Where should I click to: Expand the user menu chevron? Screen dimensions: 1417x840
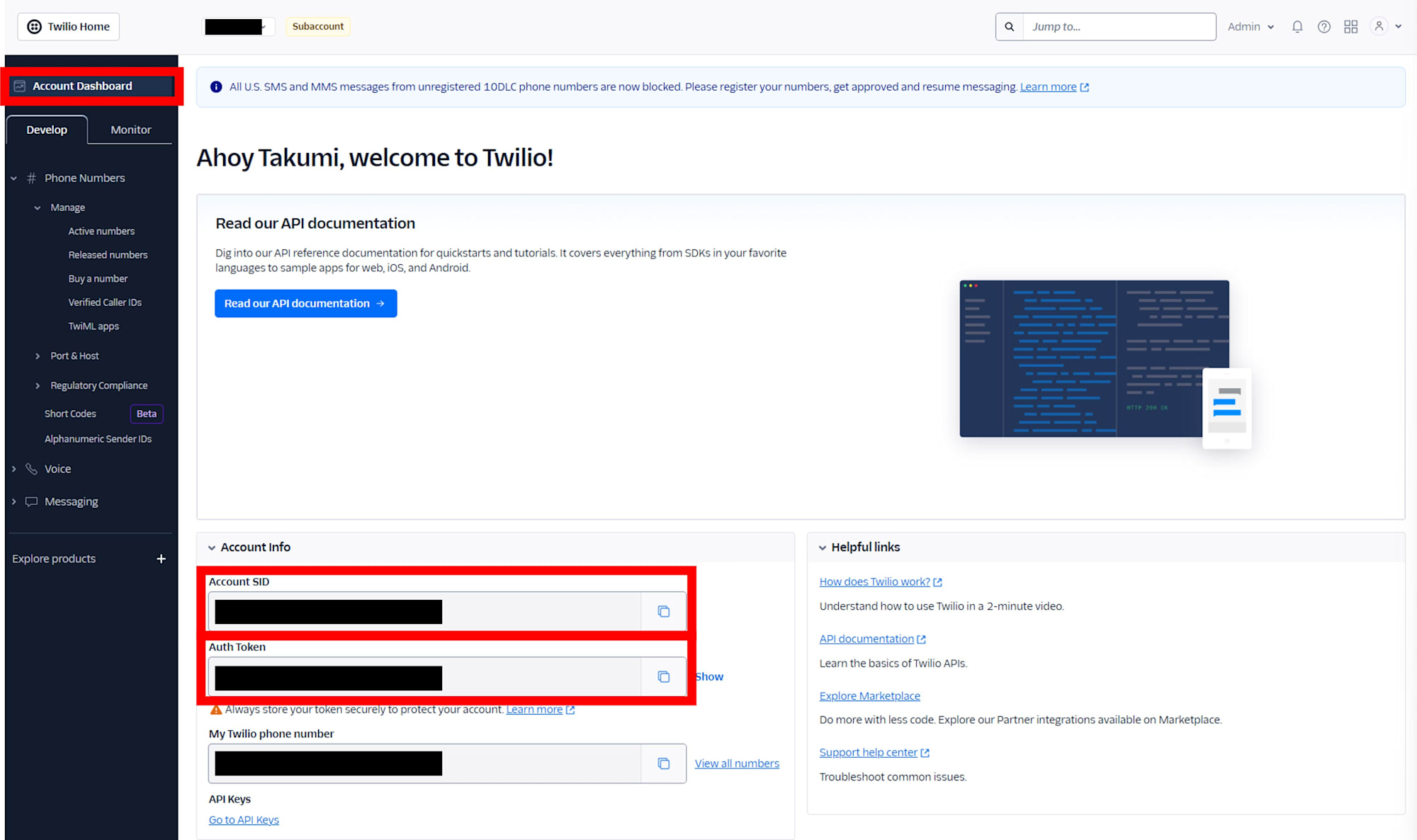1399,26
